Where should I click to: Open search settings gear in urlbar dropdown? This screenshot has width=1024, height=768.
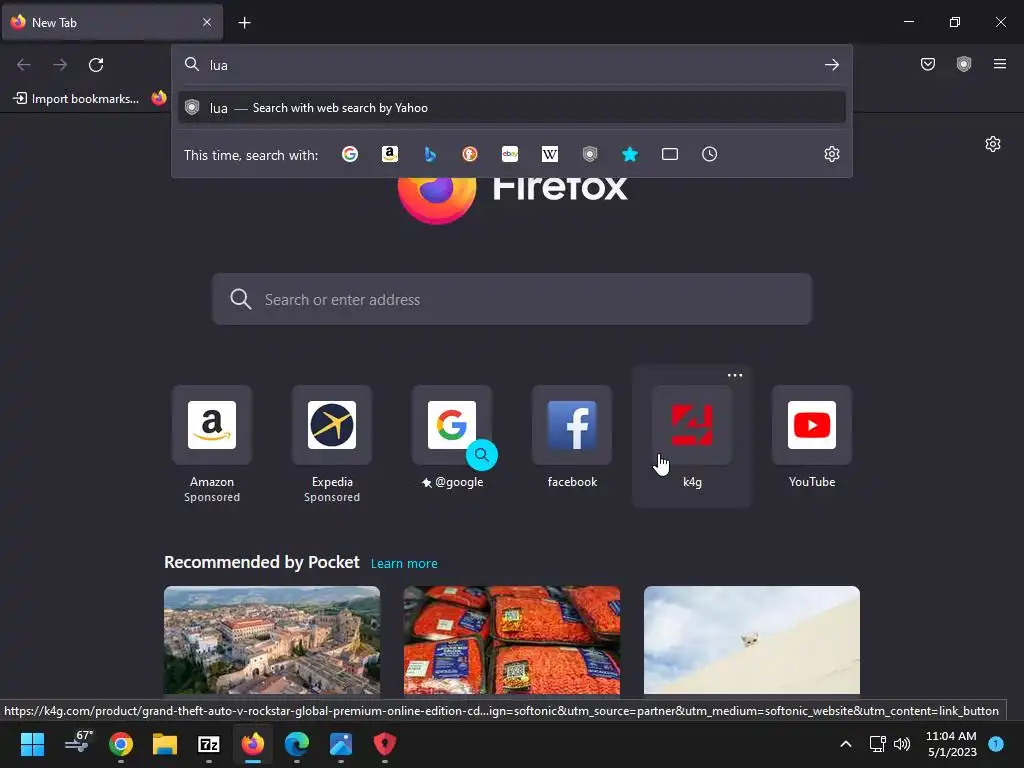[831, 154]
